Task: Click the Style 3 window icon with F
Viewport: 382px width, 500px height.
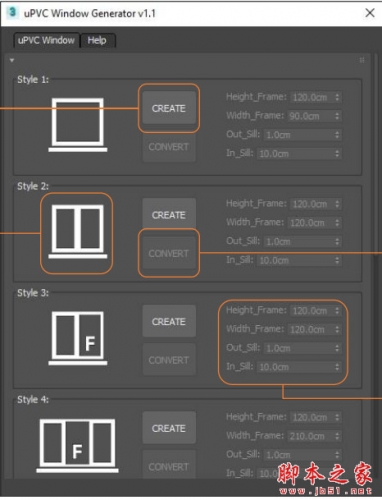Action: click(78, 338)
